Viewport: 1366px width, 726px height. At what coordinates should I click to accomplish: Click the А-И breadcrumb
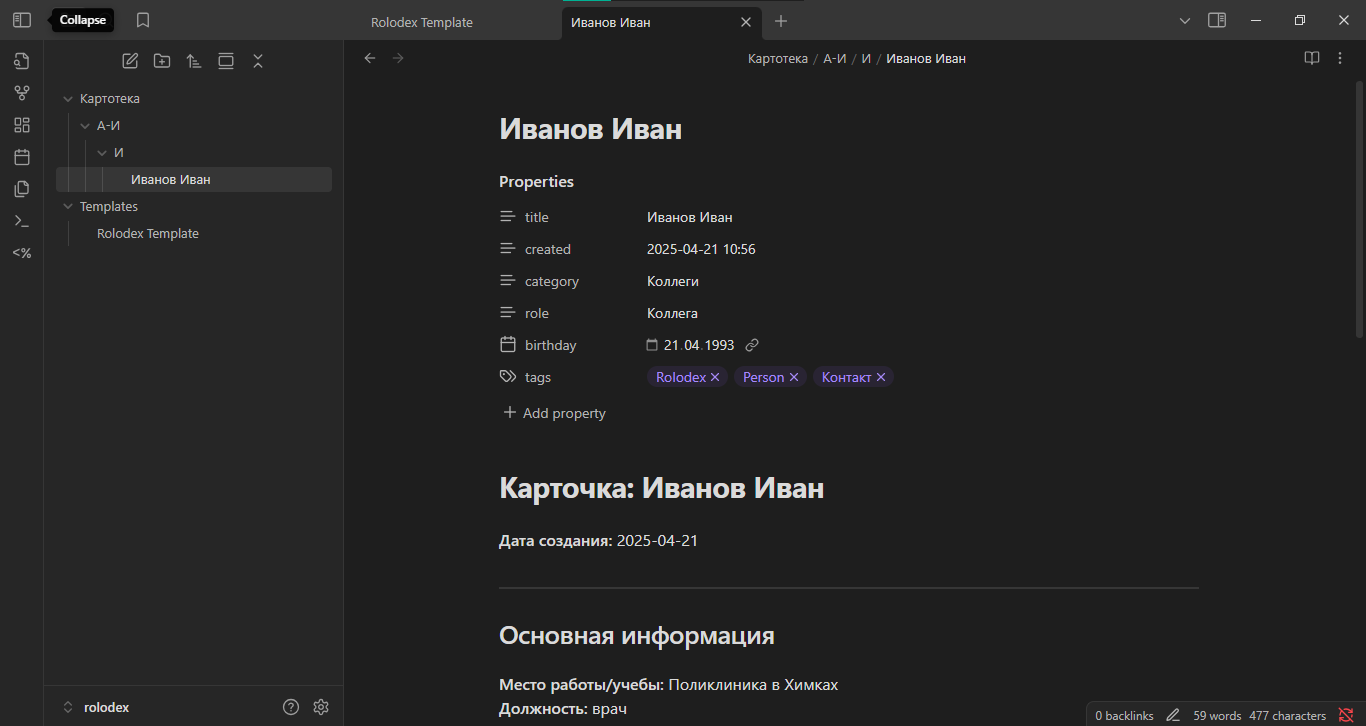835,58
